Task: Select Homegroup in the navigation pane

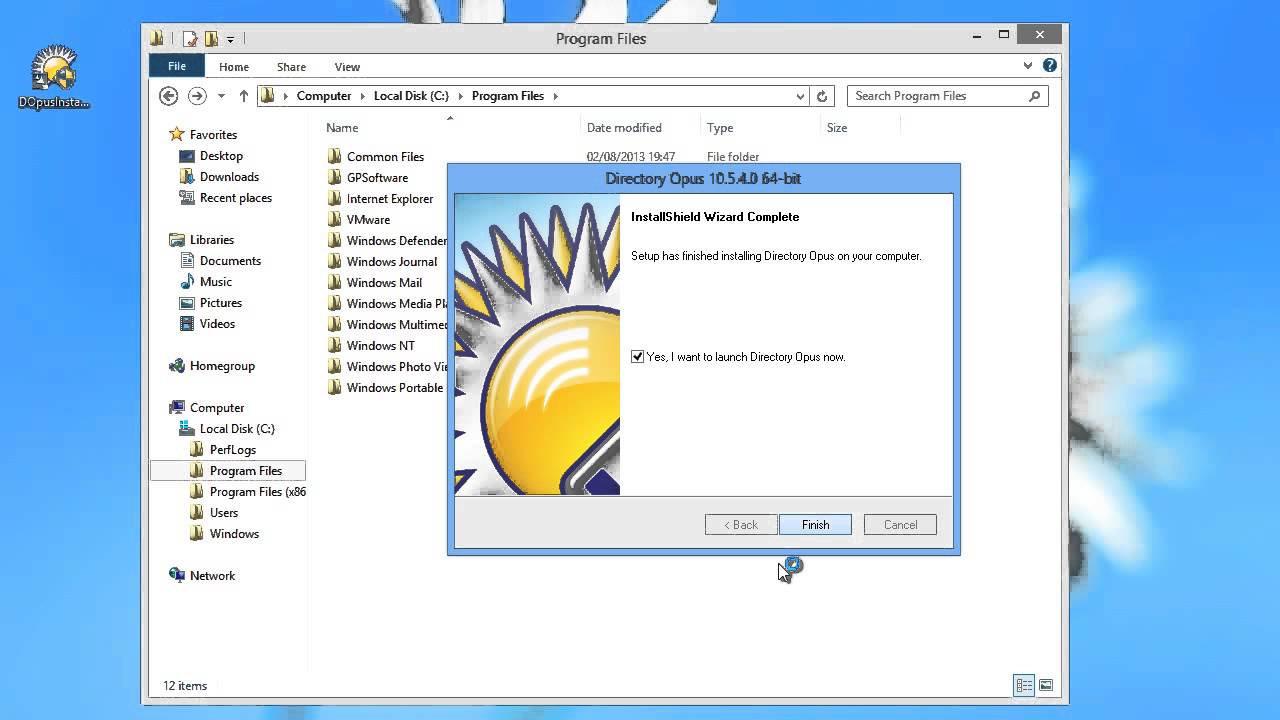Action: [x=222, y=366]
